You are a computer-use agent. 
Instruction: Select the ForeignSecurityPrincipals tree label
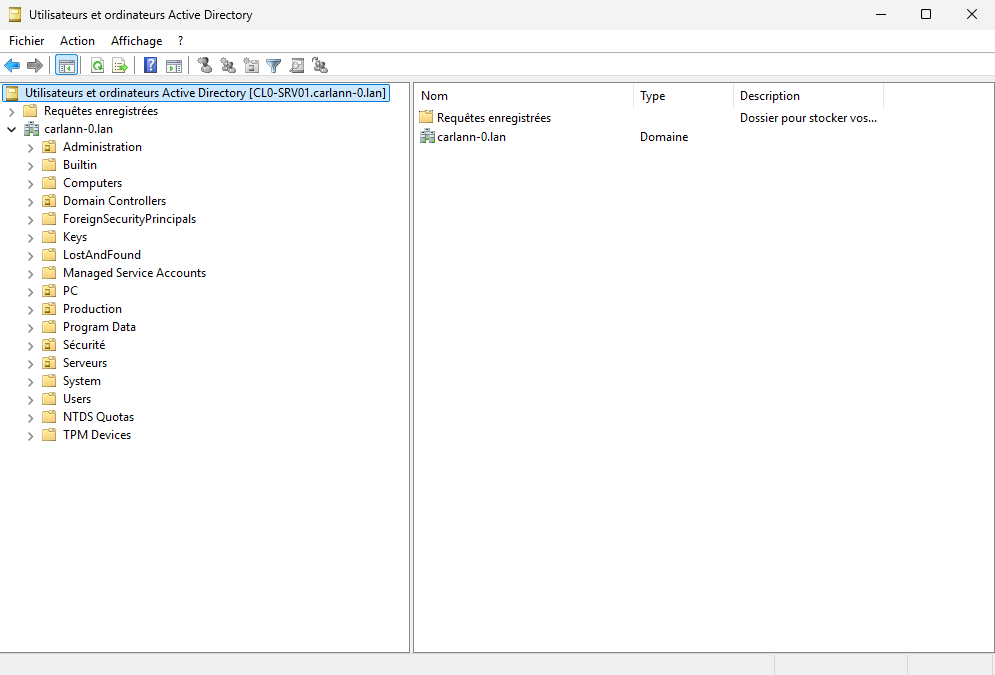point(129,219)
